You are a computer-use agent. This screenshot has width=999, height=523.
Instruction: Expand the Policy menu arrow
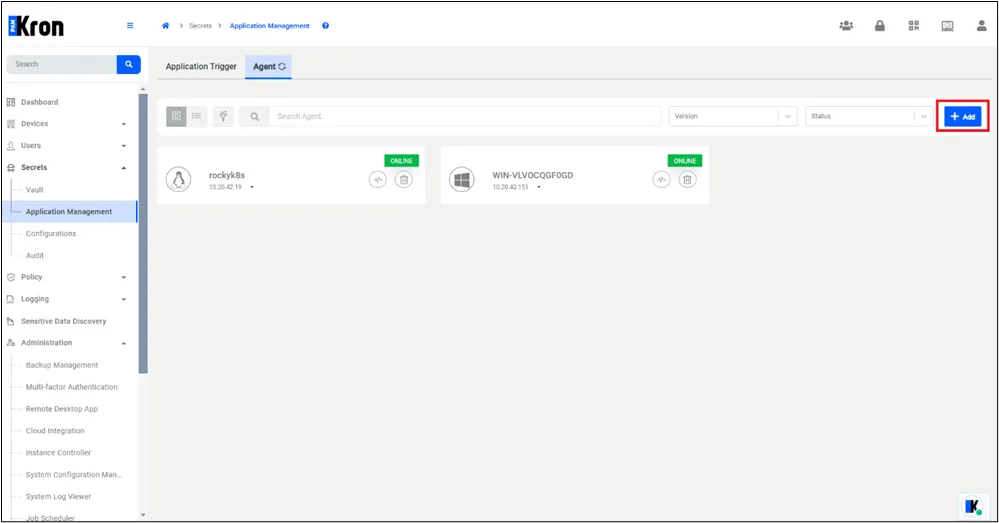(x=124, y=277)
